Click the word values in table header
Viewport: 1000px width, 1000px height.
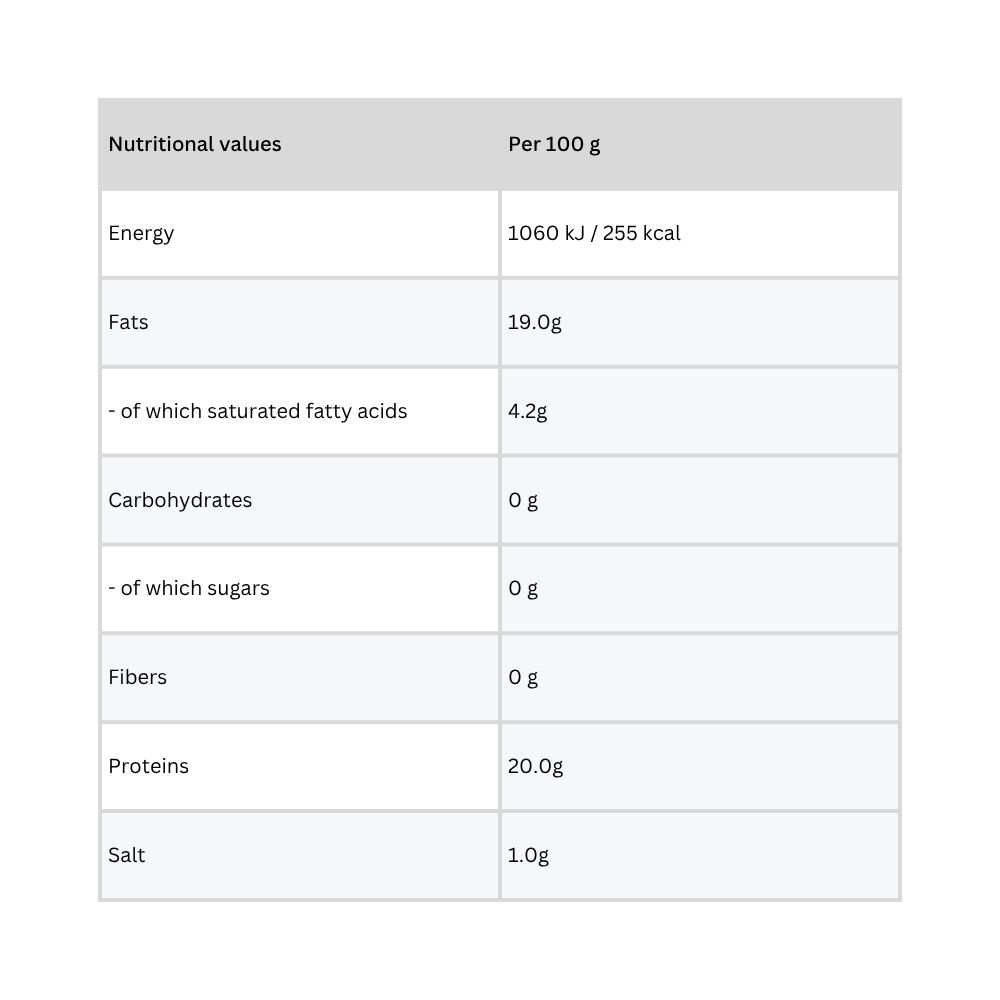pyautogui.click(x=250, y=144)
